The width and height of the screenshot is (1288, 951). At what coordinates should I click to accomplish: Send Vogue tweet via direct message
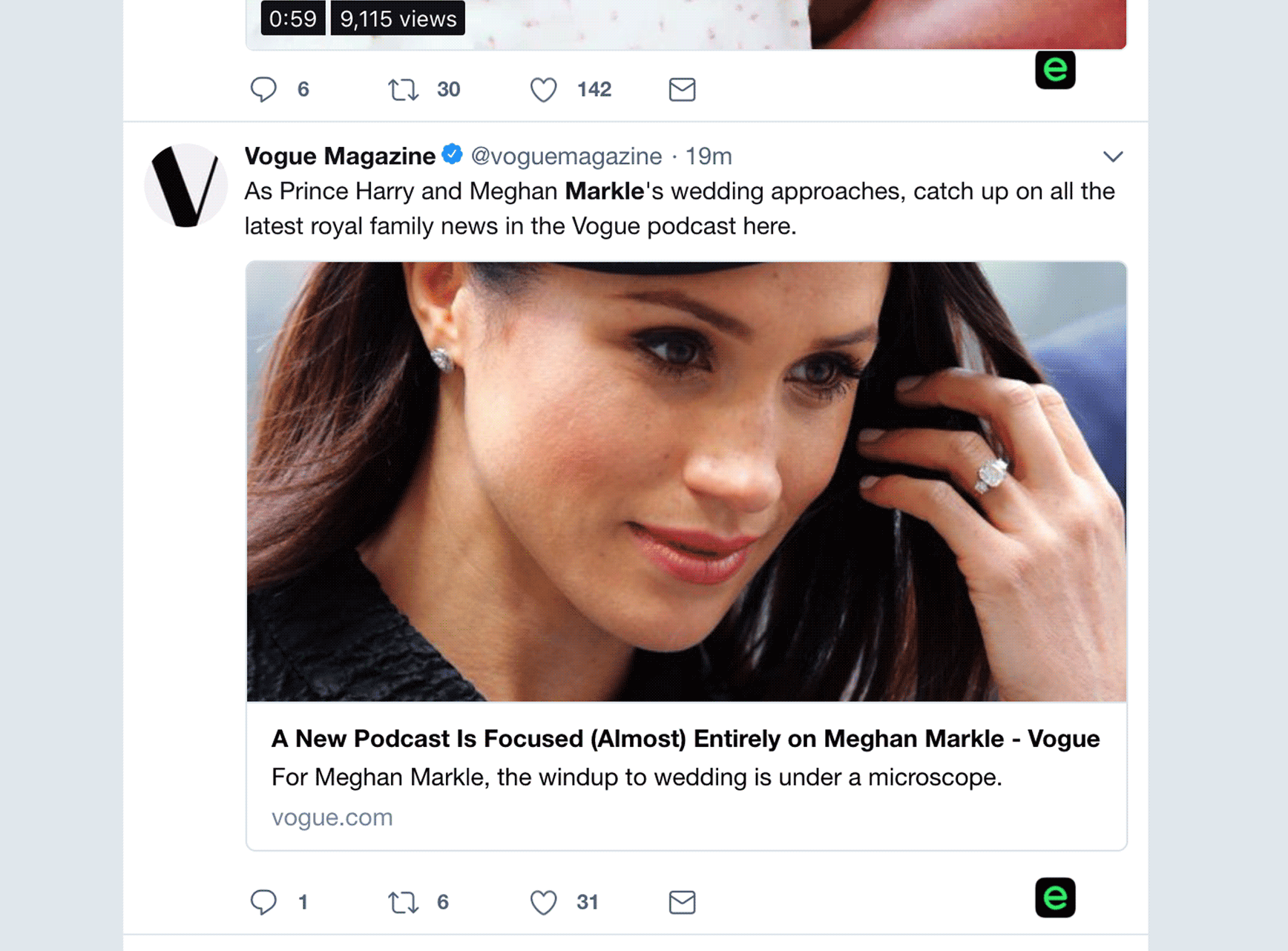[682, 902]
